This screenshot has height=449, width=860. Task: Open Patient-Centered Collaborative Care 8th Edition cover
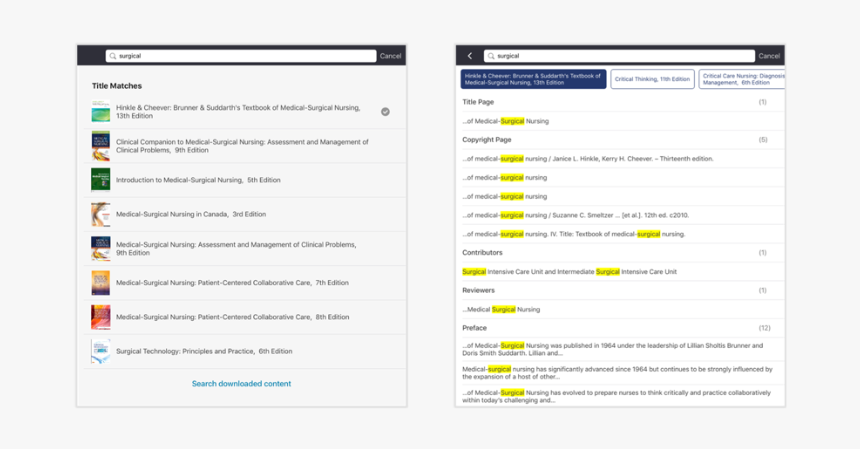100,317
